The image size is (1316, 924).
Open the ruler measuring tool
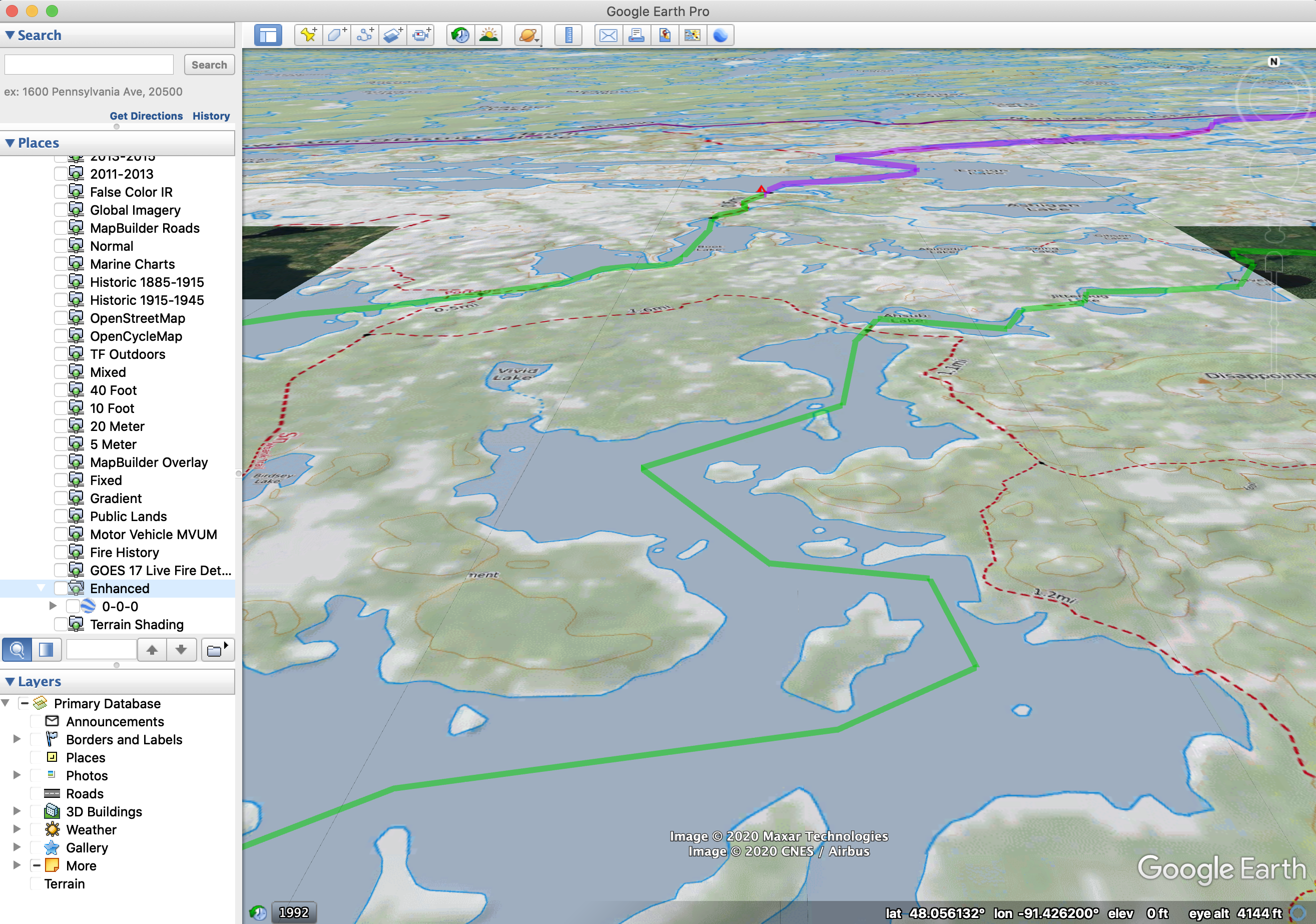(568, 36)
